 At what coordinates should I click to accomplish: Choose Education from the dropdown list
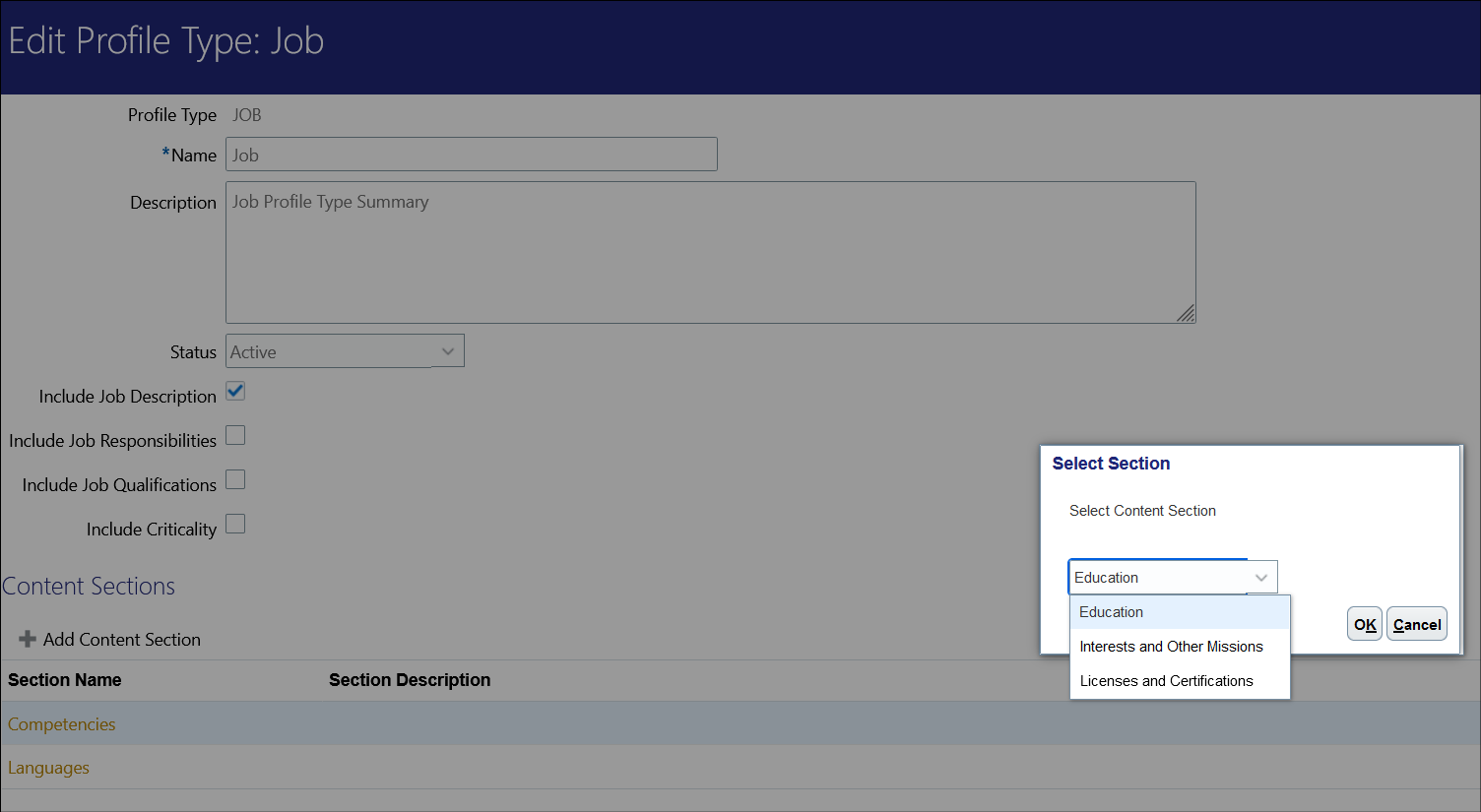click(1180, 612)
